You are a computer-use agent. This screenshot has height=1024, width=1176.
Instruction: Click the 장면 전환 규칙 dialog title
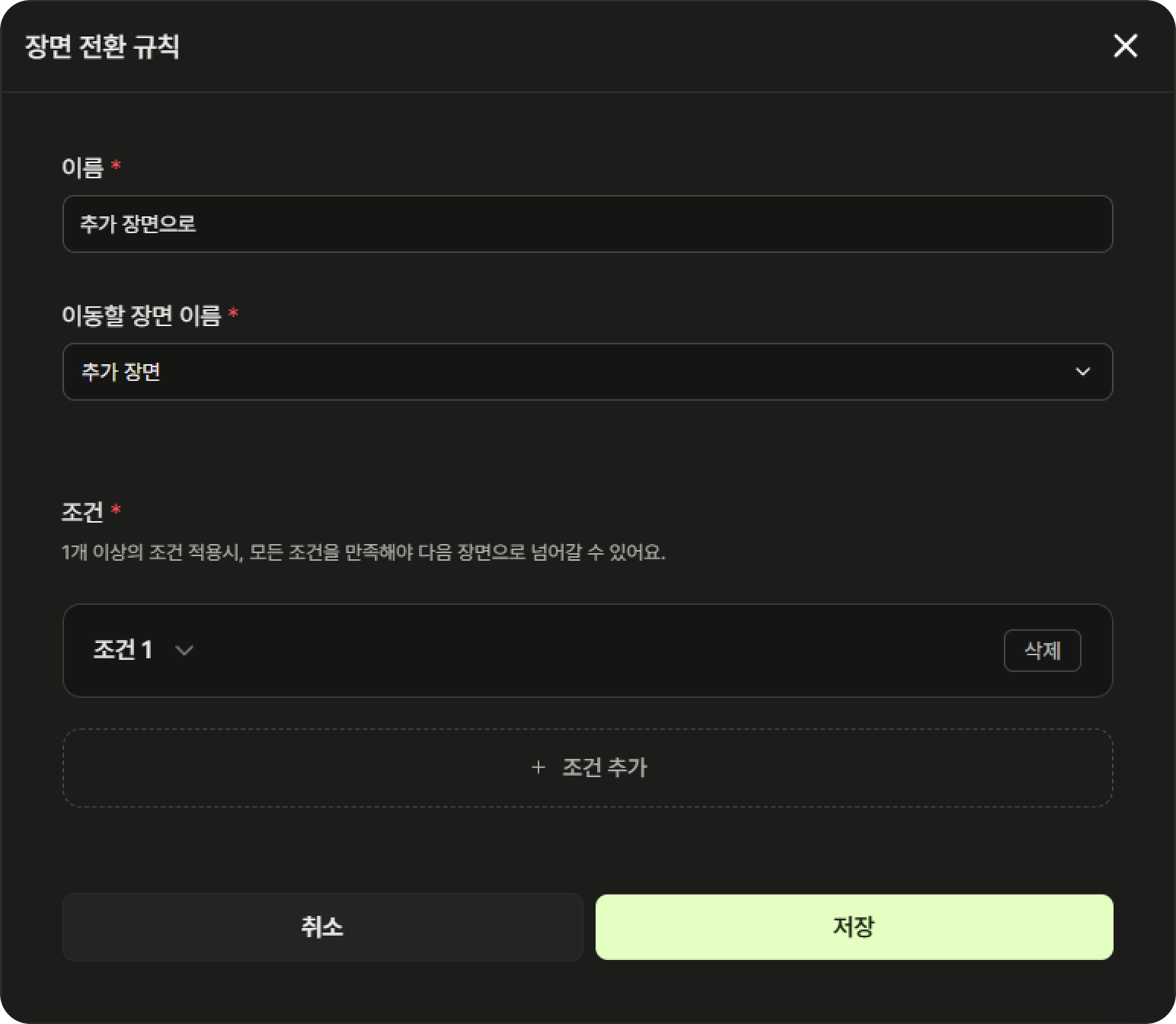(x=102, y=46)
